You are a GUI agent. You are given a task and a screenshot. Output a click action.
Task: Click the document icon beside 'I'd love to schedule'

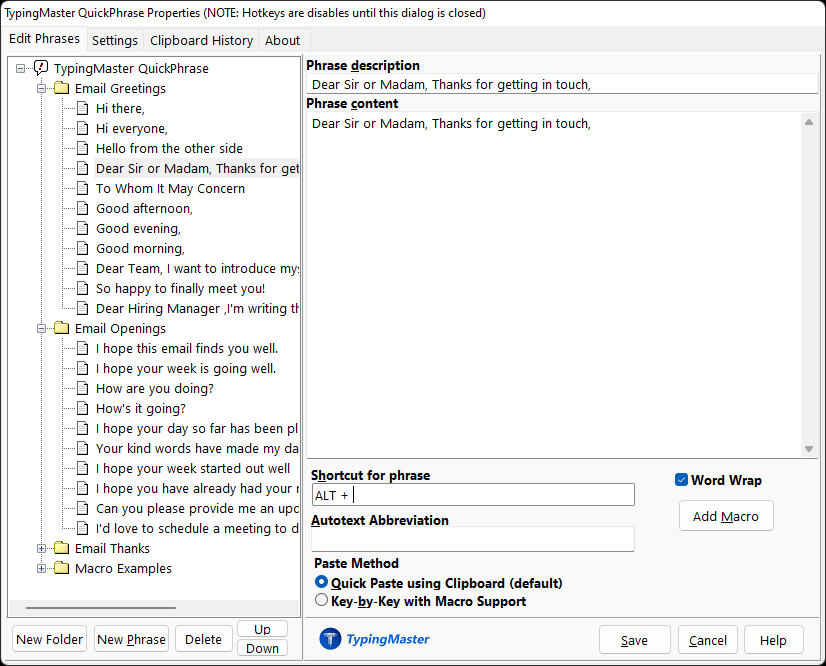pyautogui.click(x=83, y=528)
